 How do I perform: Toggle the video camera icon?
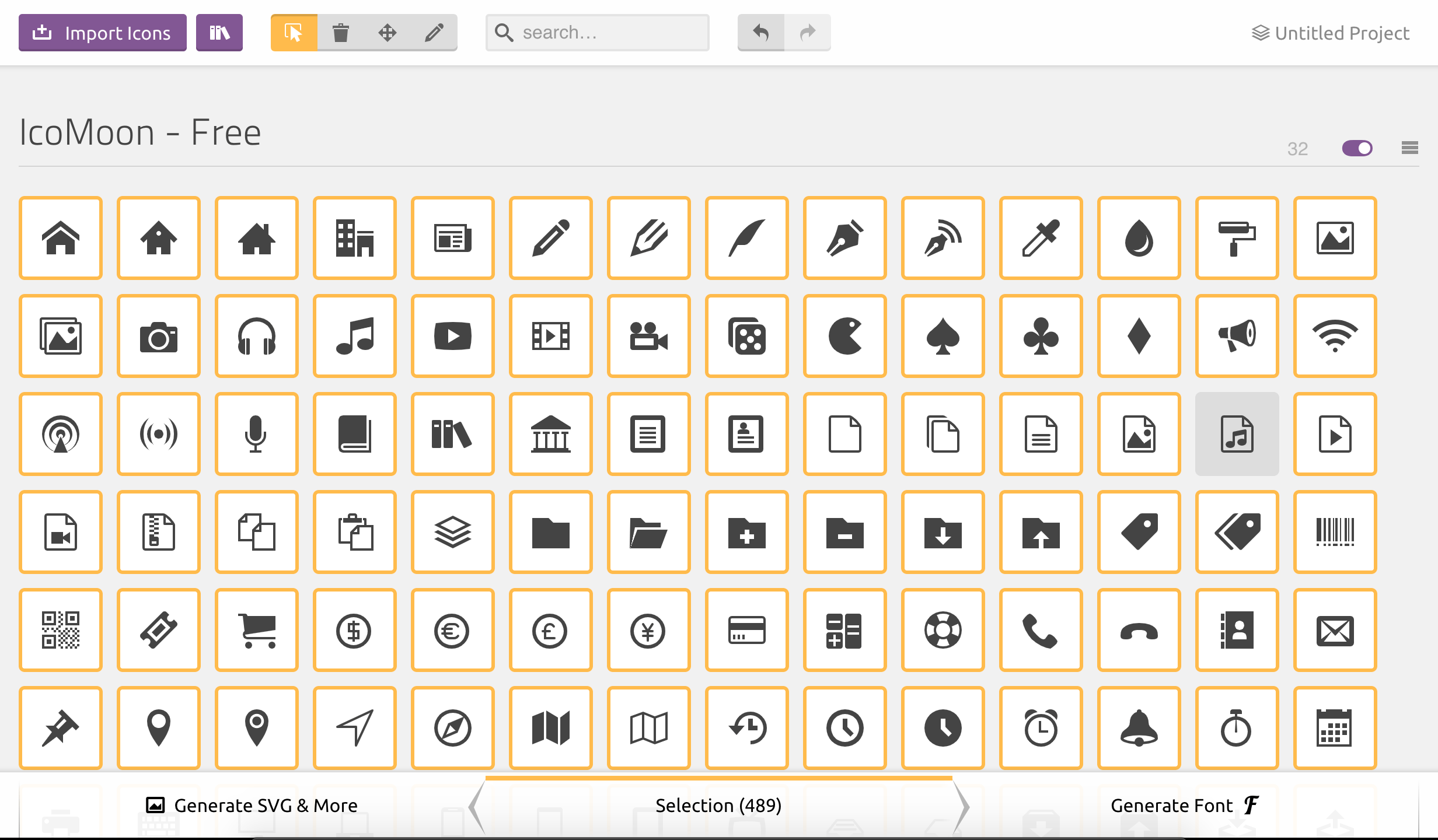tap(649, 336)
